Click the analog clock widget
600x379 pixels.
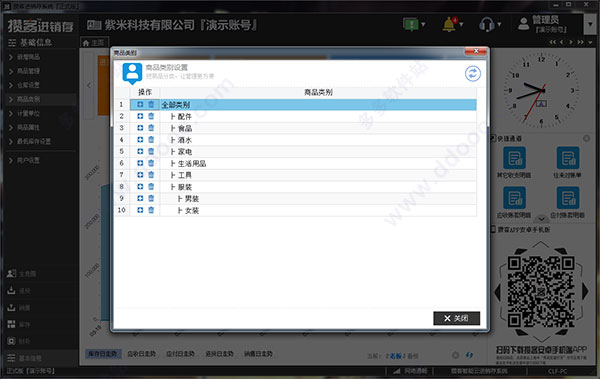(541, 91)
